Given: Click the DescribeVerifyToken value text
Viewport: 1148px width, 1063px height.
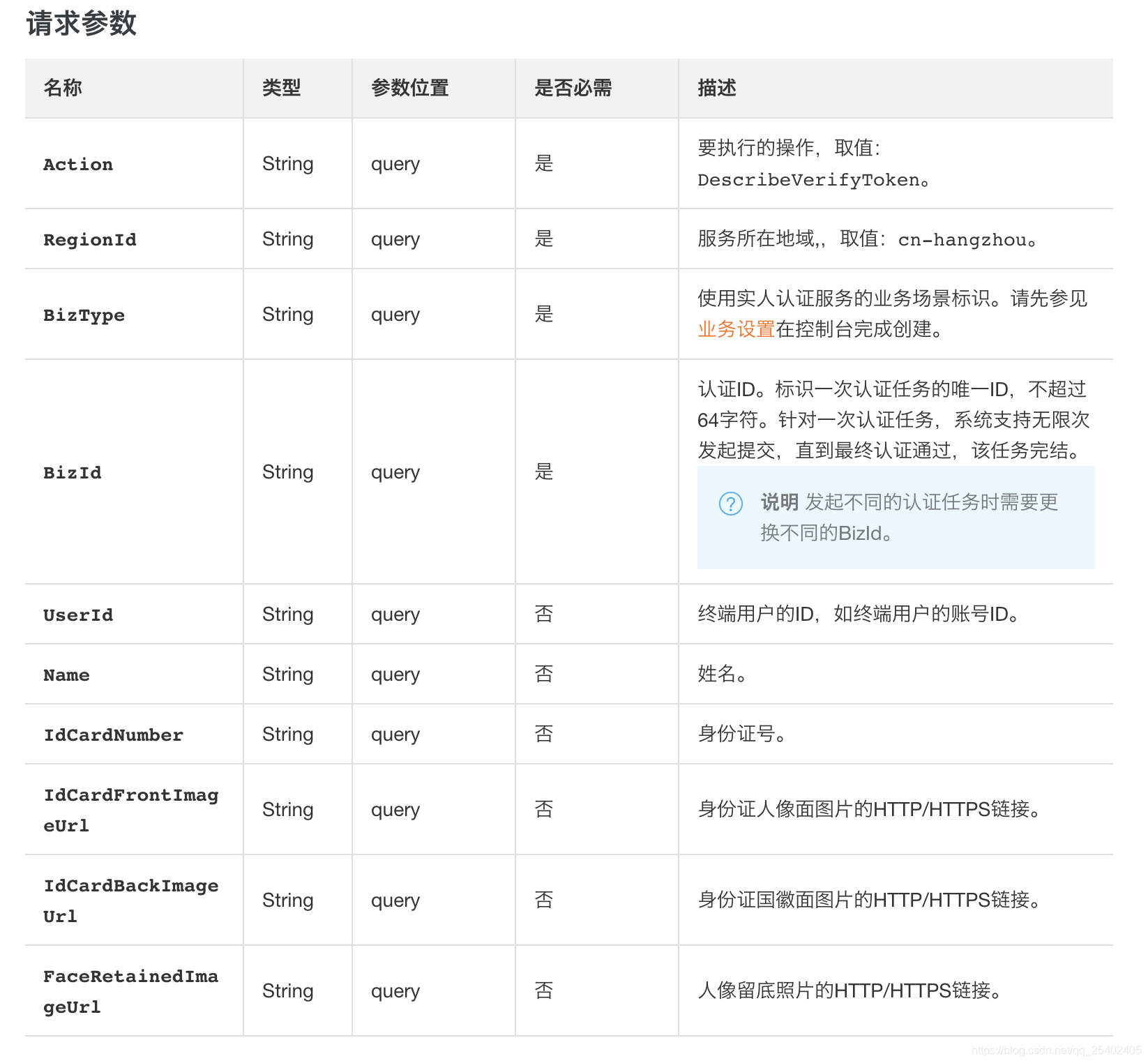Looking at the screenshot, I should click(x=809, y=180).
